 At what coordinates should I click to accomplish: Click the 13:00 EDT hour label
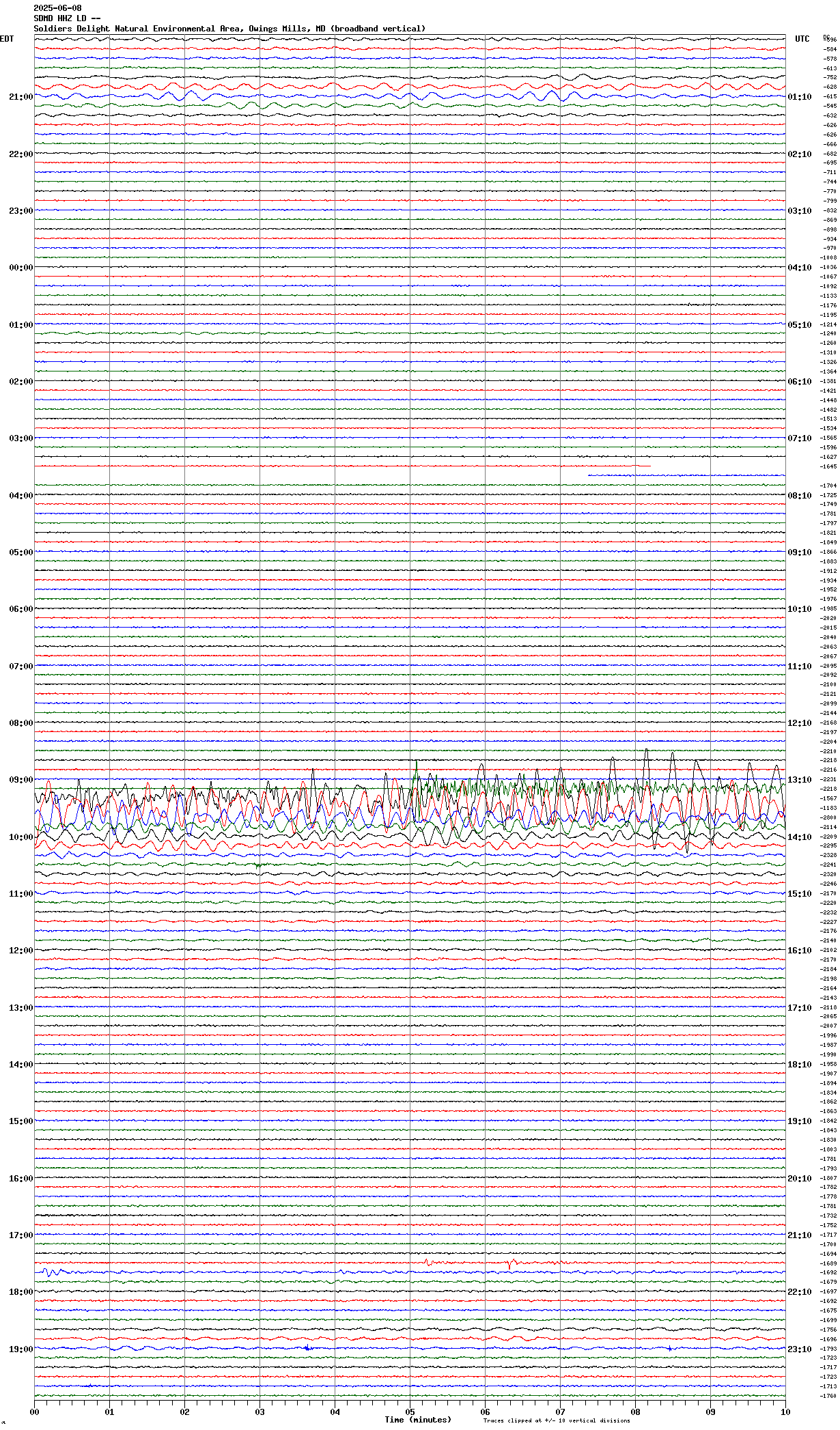pyautogui.click(x=21, y=1008)
